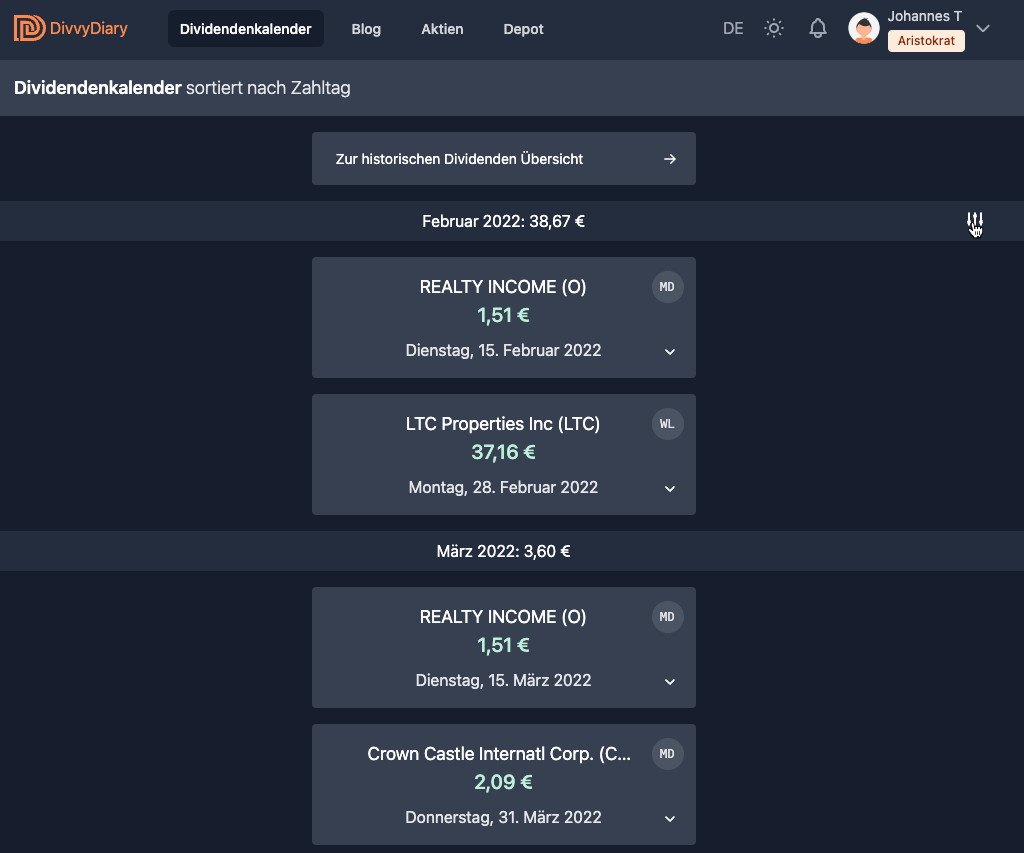
Task: Click the user avatar picture
Action: click(864, 28)
